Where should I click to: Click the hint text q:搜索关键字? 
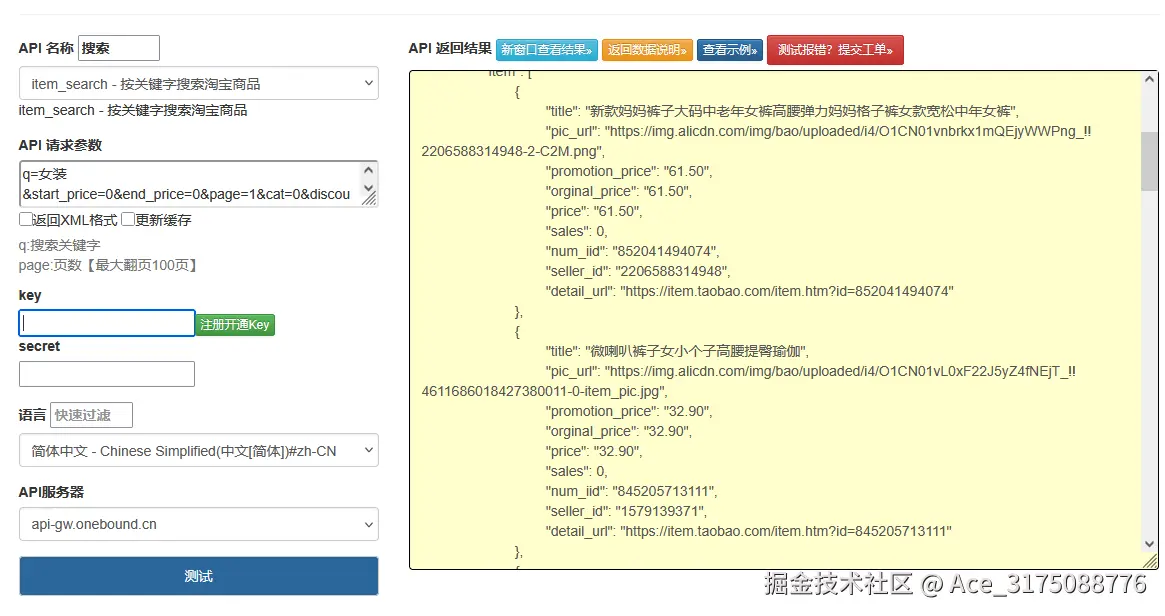click(x=59, y=245)
